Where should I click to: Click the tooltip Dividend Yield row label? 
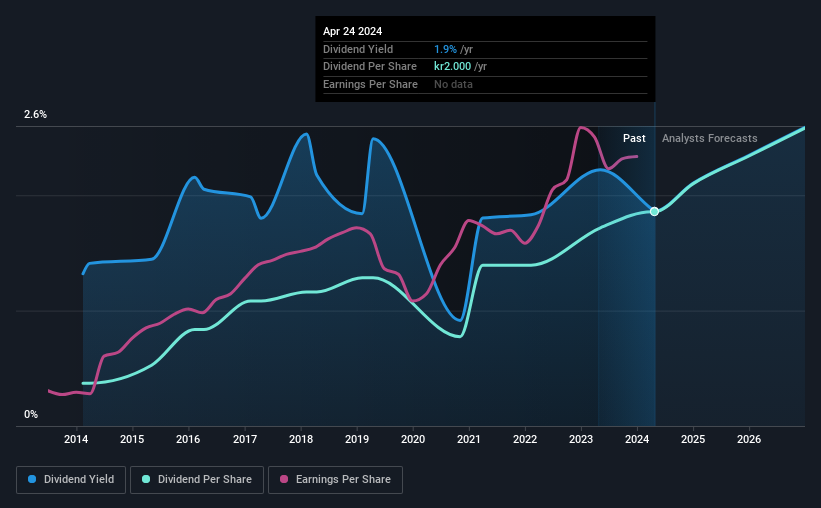(x=358, y=49)
